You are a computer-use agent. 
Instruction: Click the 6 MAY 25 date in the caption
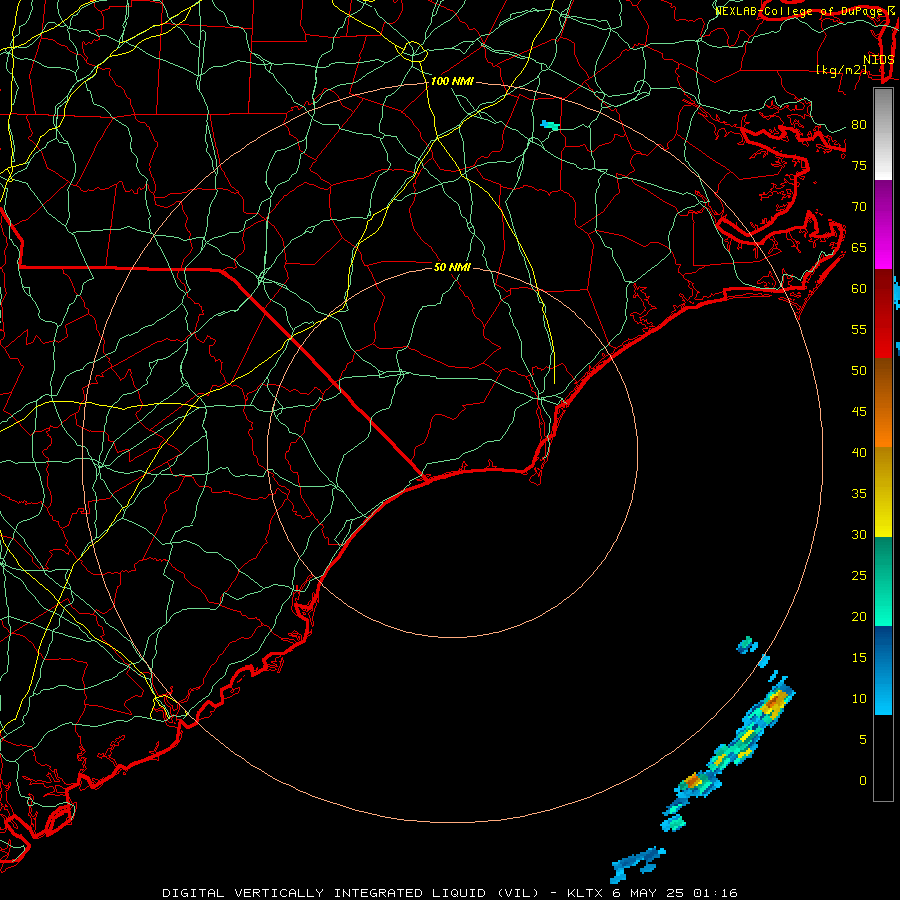(x=649, y=893)
